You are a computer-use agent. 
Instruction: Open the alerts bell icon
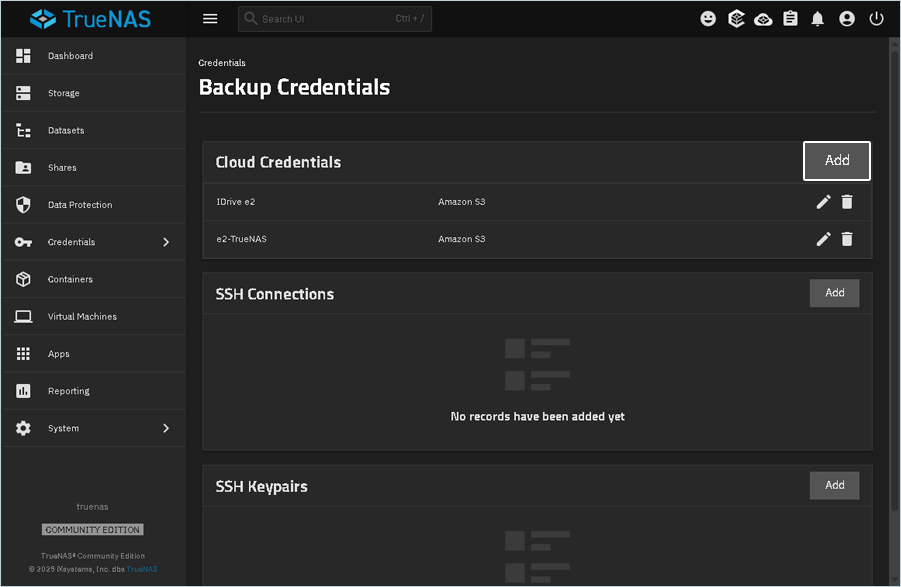pyautogui.click(x=818, y=19)
